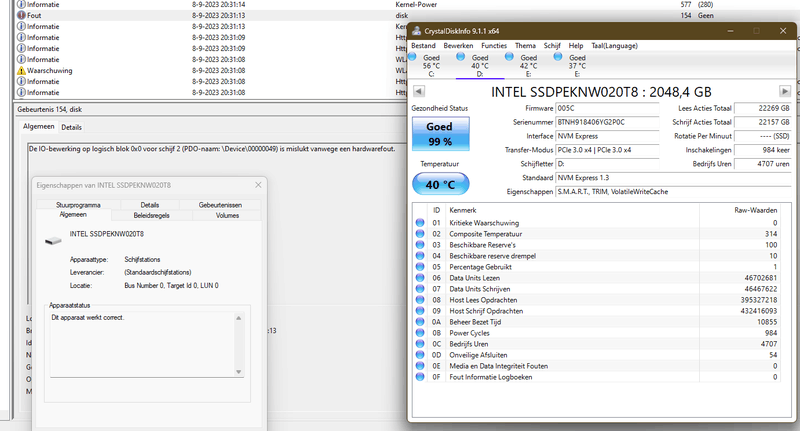800x431 pixels.
Task: Click status orb for Beschikbare Reserve's row 03
Action: [420, 245]
